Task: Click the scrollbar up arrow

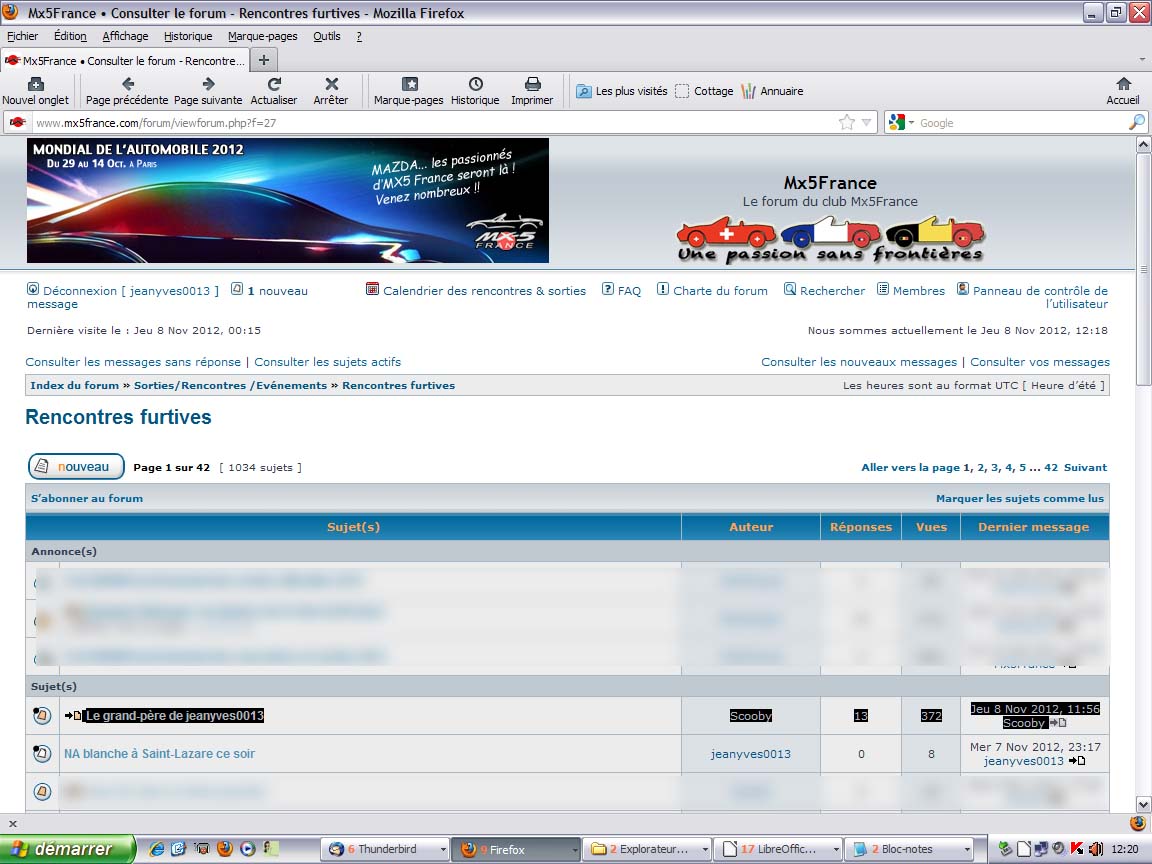Action: (x=1143, y=145)
